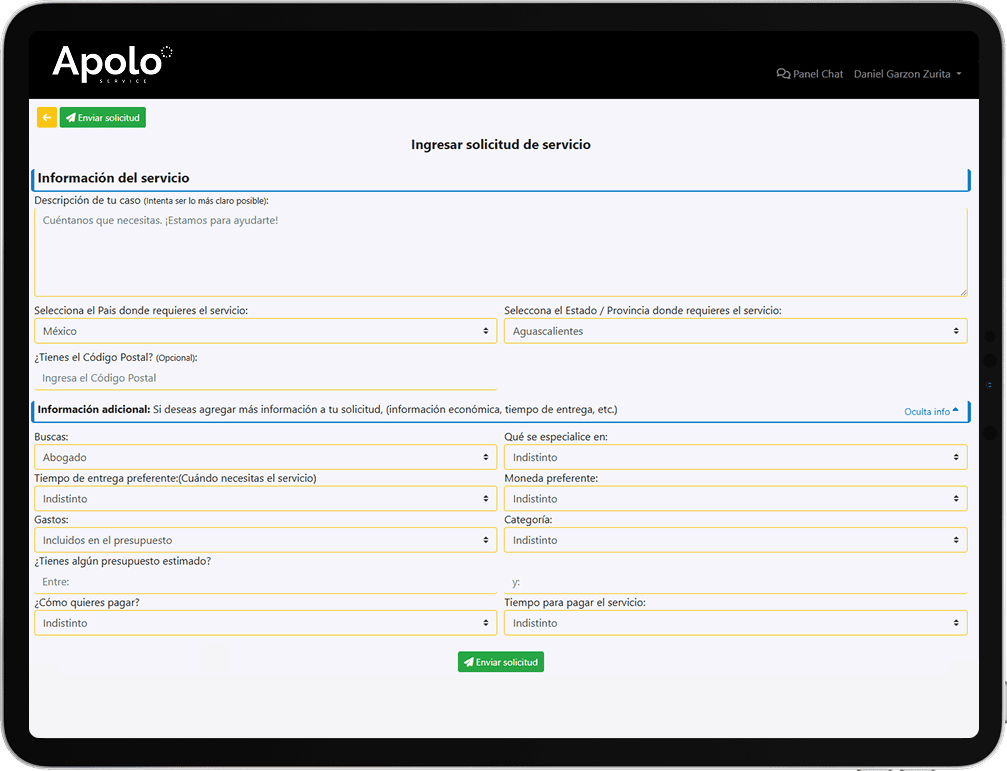The width and height of the screenshot is (1007, 771).
Task: Click the budget minimum Entre field
Action: (x=265, y=582)
